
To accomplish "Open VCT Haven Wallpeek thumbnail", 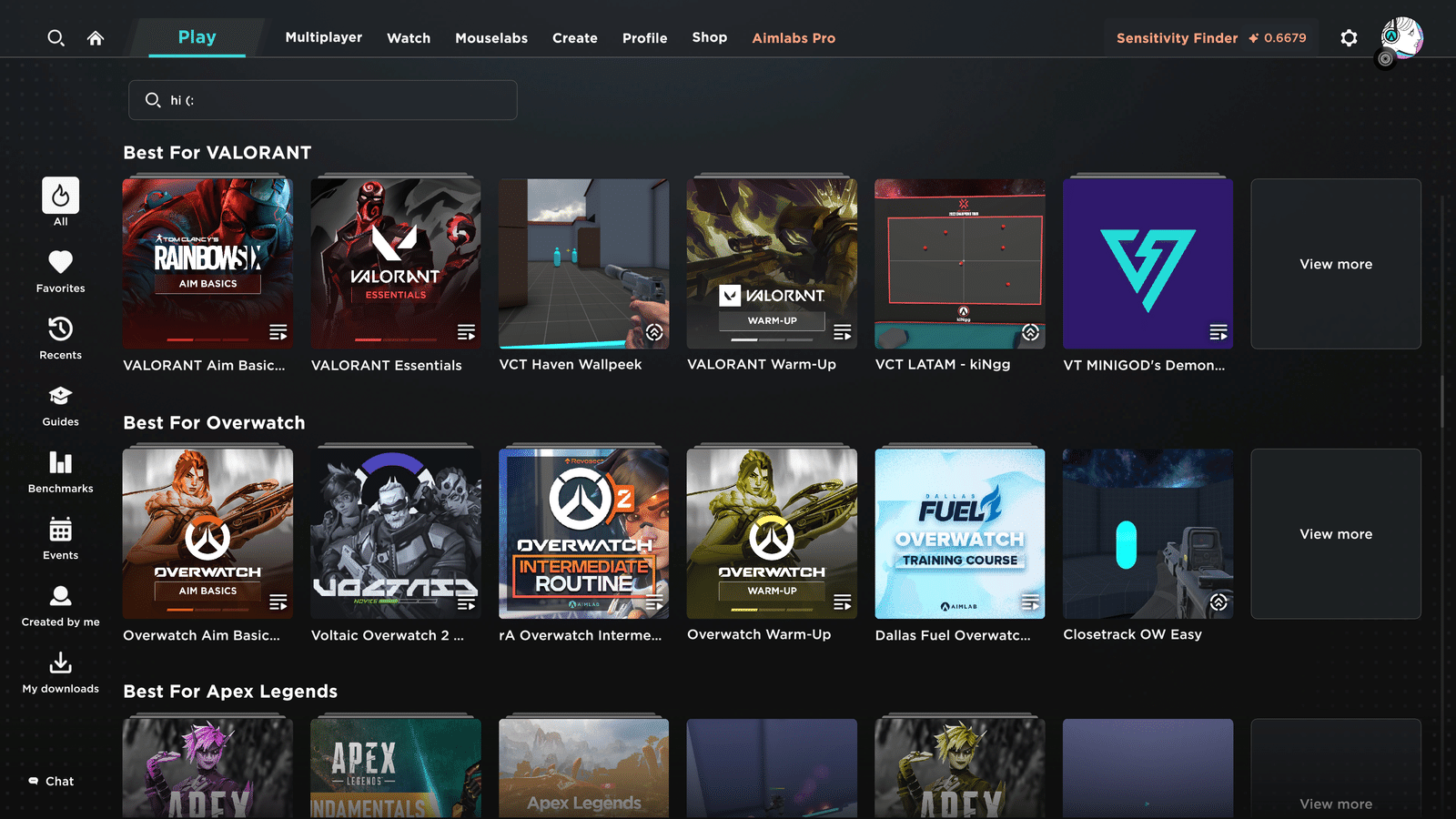I will [584, 264].
